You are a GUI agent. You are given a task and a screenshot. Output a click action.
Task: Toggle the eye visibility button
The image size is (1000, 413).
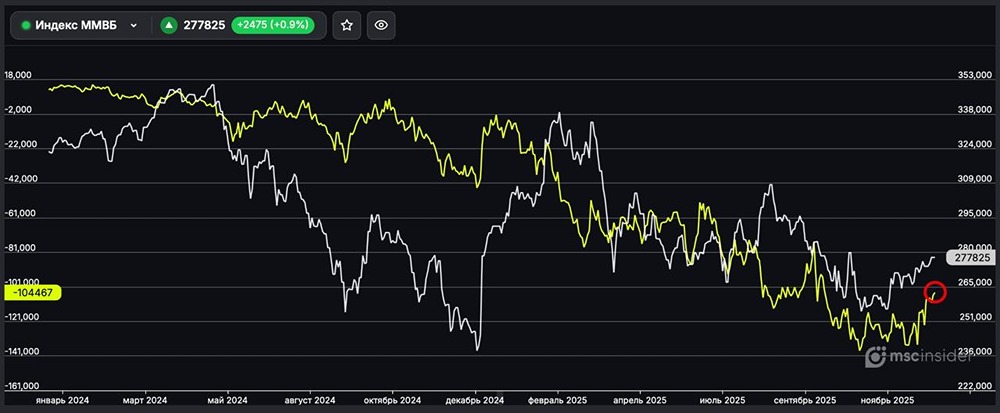(x=379, y=26)
